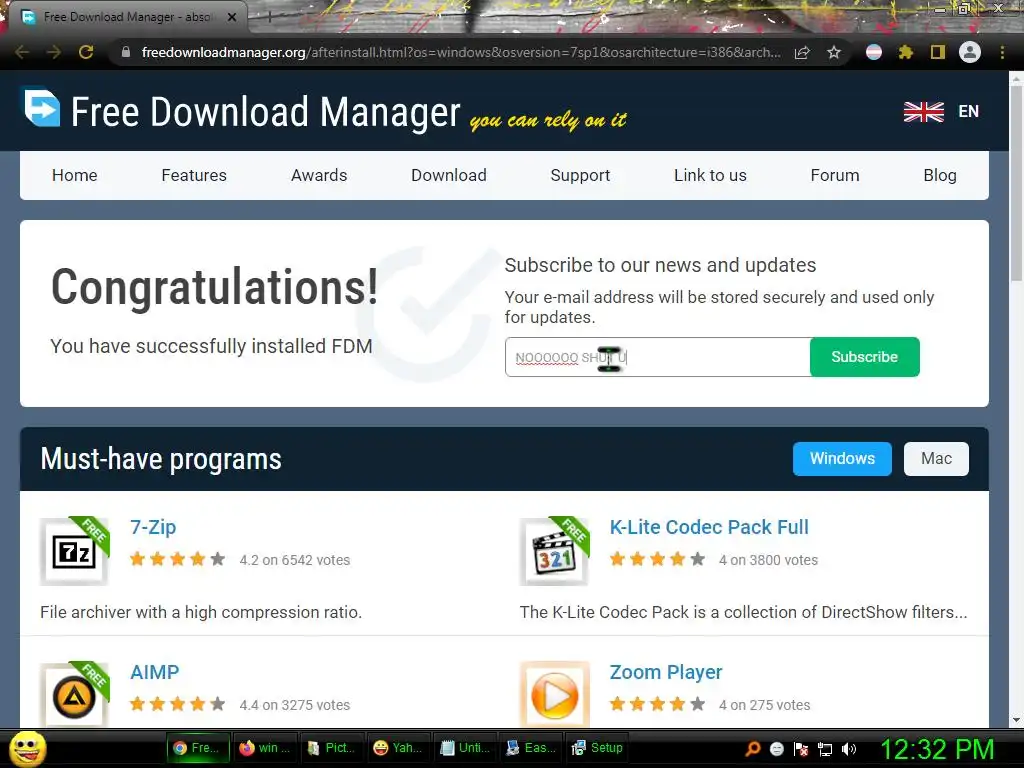This screenshot has width=1024, height=768.
Task: Click the magnifier tray icon
Action: click(x=753, y=748)
